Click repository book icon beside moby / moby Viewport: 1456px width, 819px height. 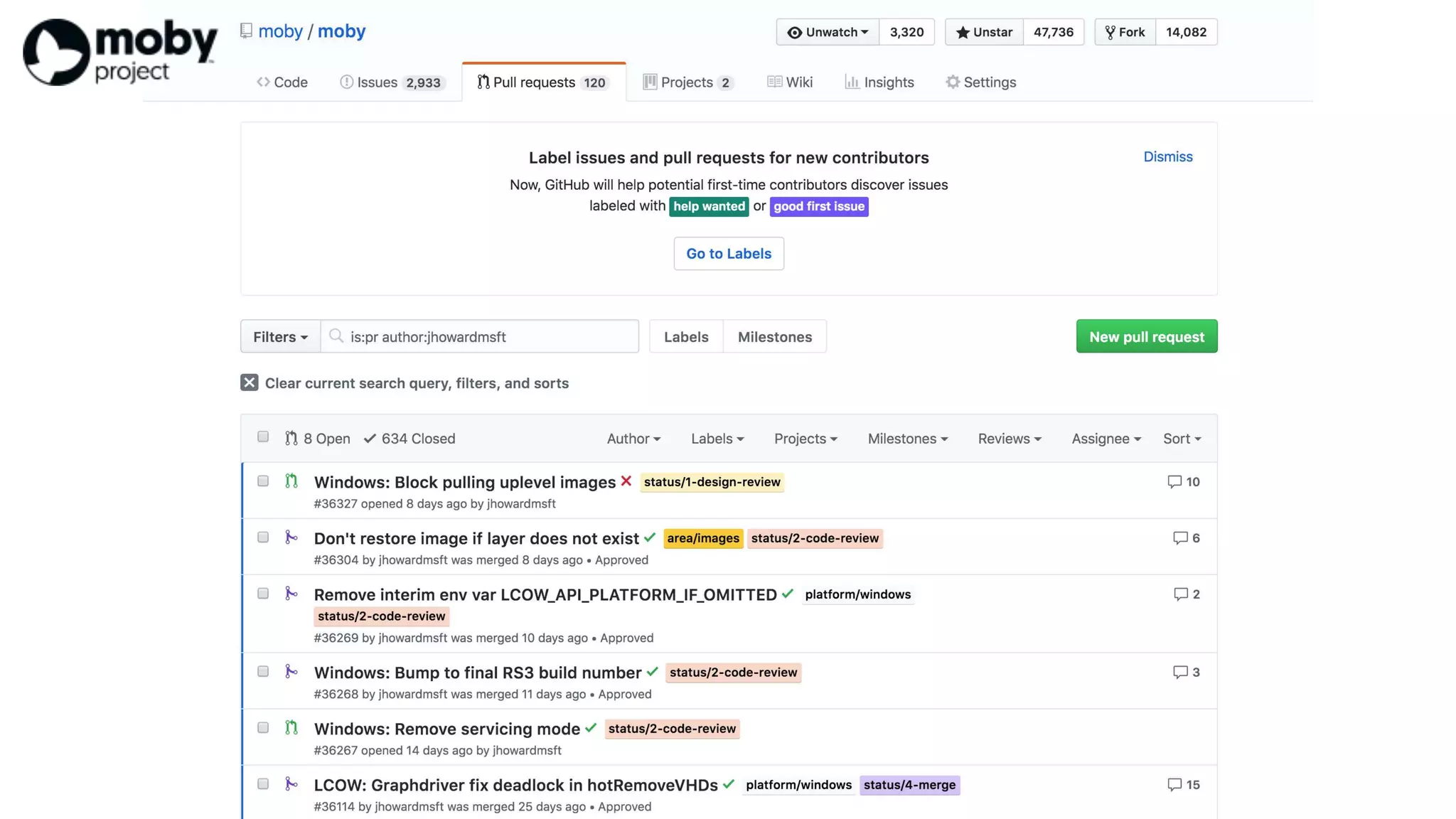coord(246,31)
